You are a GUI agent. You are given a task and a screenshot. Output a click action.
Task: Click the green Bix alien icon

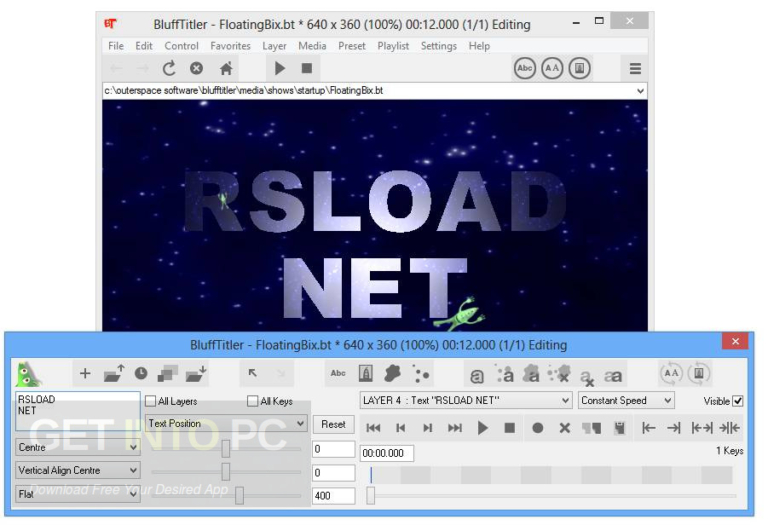(28, 375)
